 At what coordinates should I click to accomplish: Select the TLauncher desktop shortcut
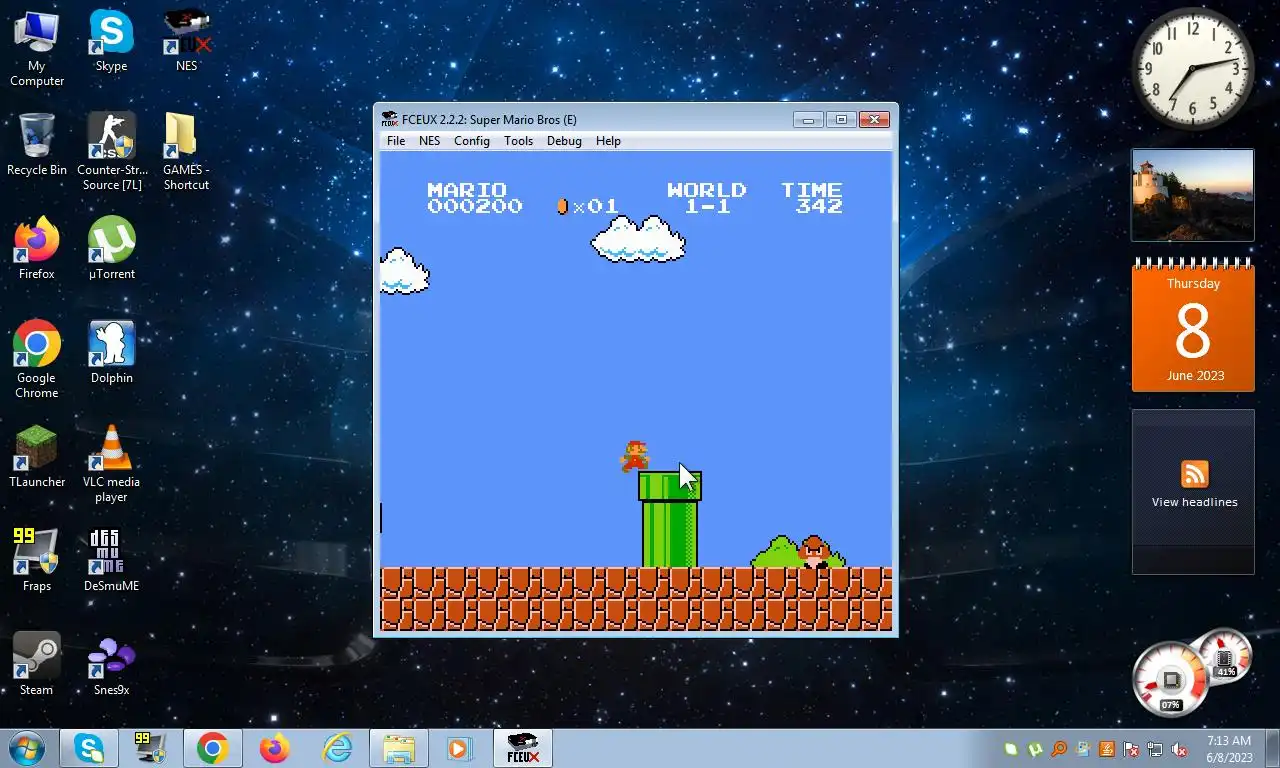click(x=37, y=457)
